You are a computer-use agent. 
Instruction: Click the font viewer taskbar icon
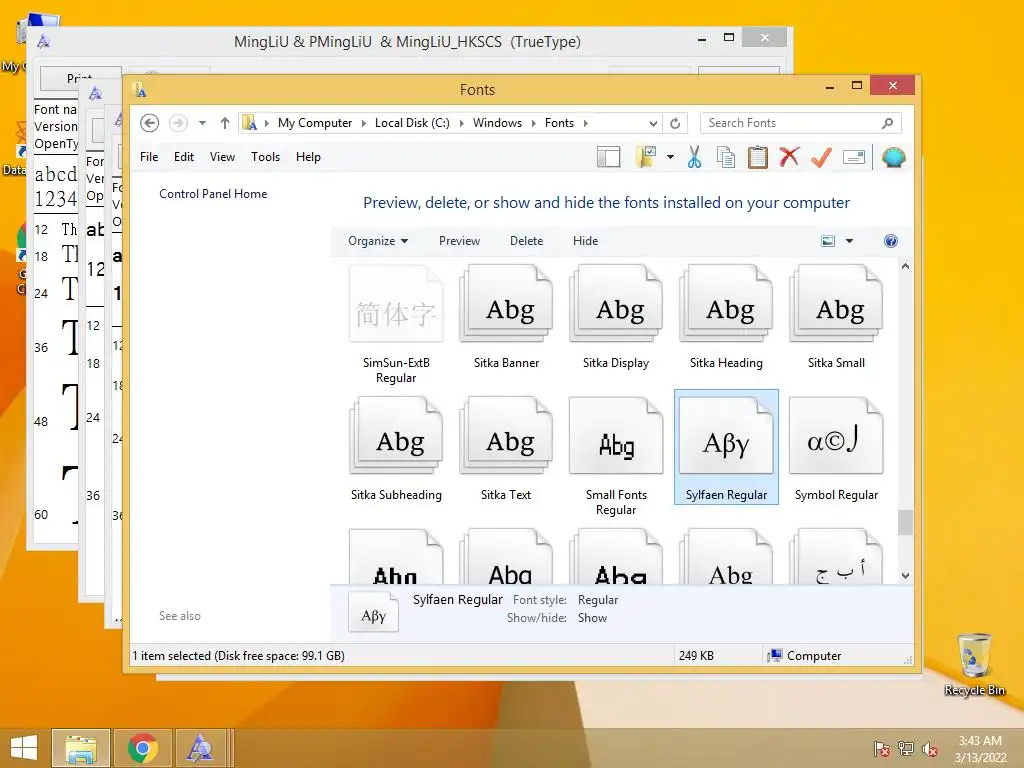pos(200,748)
